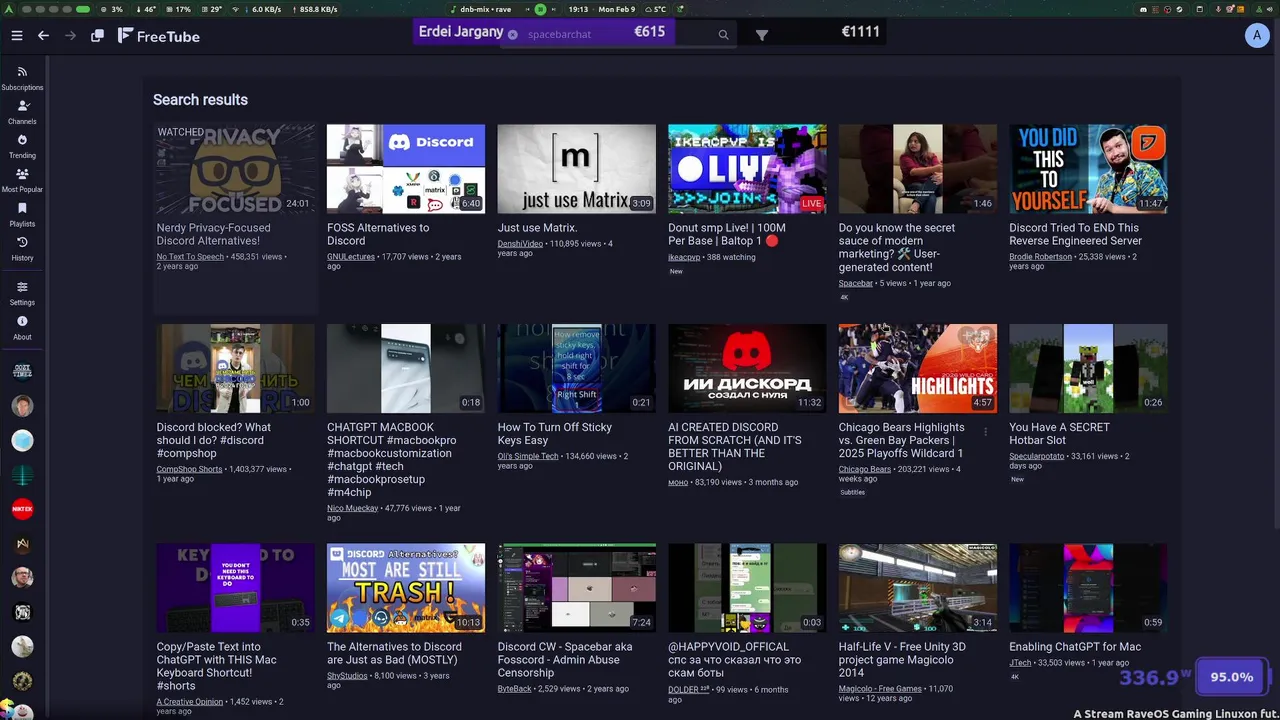1280x720 pixels.
Task: Open the Chicago Bears HIGHLIGHTS thumbnail
Action: pyautogui.click(x=918, y=368)
